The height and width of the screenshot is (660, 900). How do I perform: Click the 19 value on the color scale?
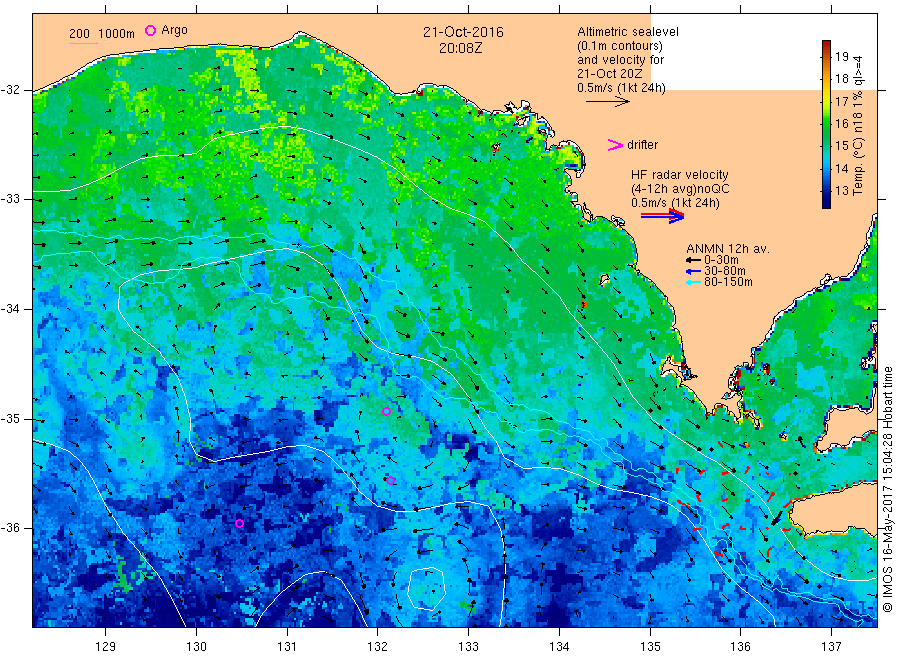(841, 56)
